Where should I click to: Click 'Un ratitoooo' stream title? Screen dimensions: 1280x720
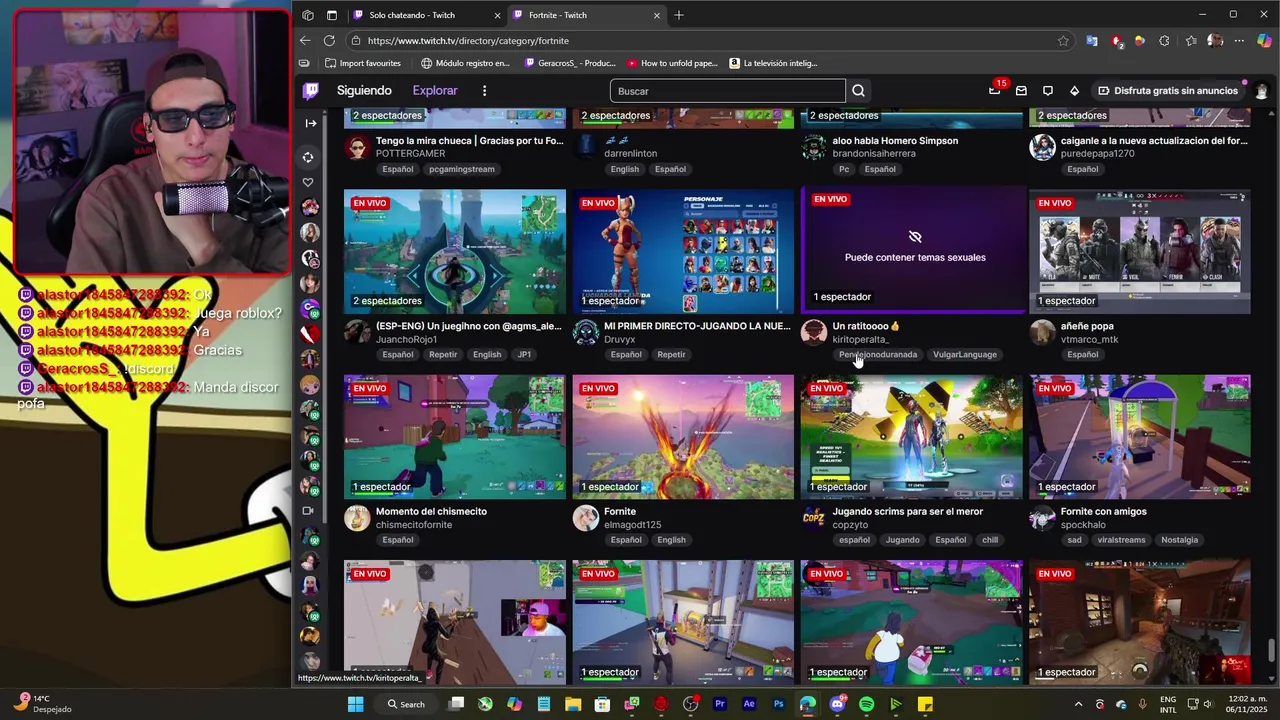[x=866, y=326]
